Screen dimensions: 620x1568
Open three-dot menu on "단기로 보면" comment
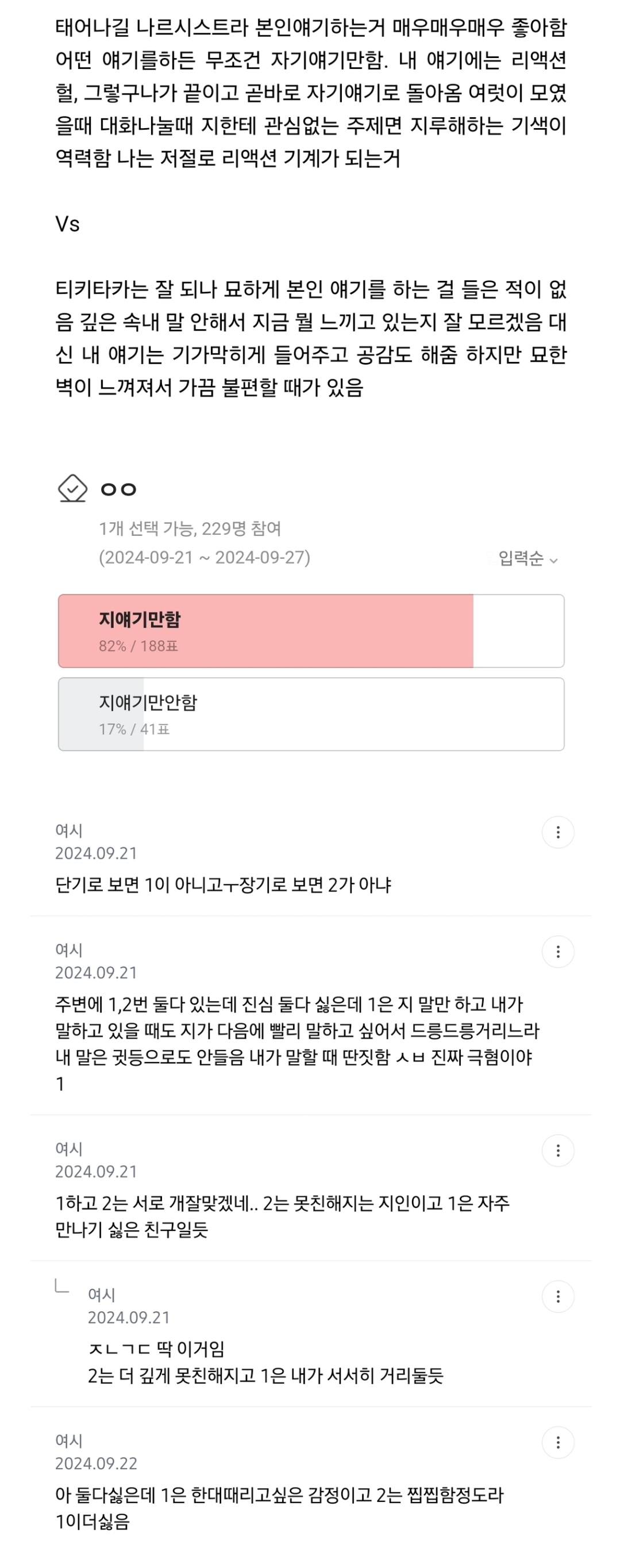click(x=557, y=832)
